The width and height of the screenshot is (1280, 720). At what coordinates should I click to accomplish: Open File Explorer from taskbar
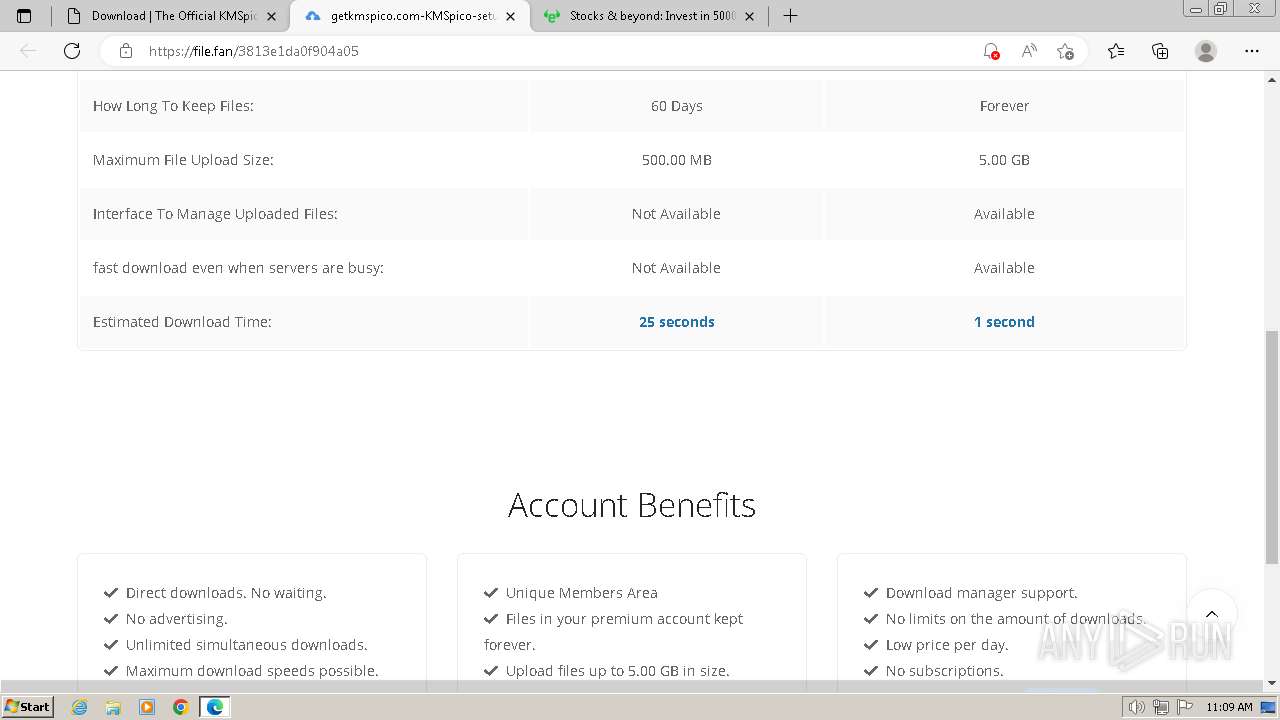click(x=113, y=707)
